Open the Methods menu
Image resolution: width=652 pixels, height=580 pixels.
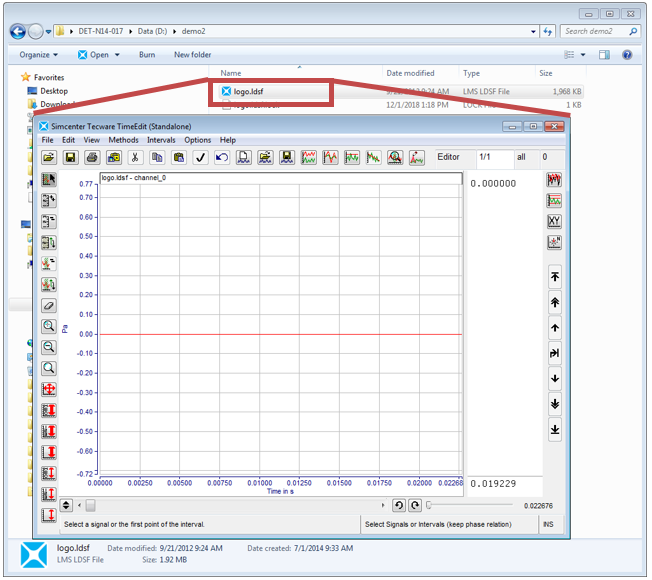point(123,140)
